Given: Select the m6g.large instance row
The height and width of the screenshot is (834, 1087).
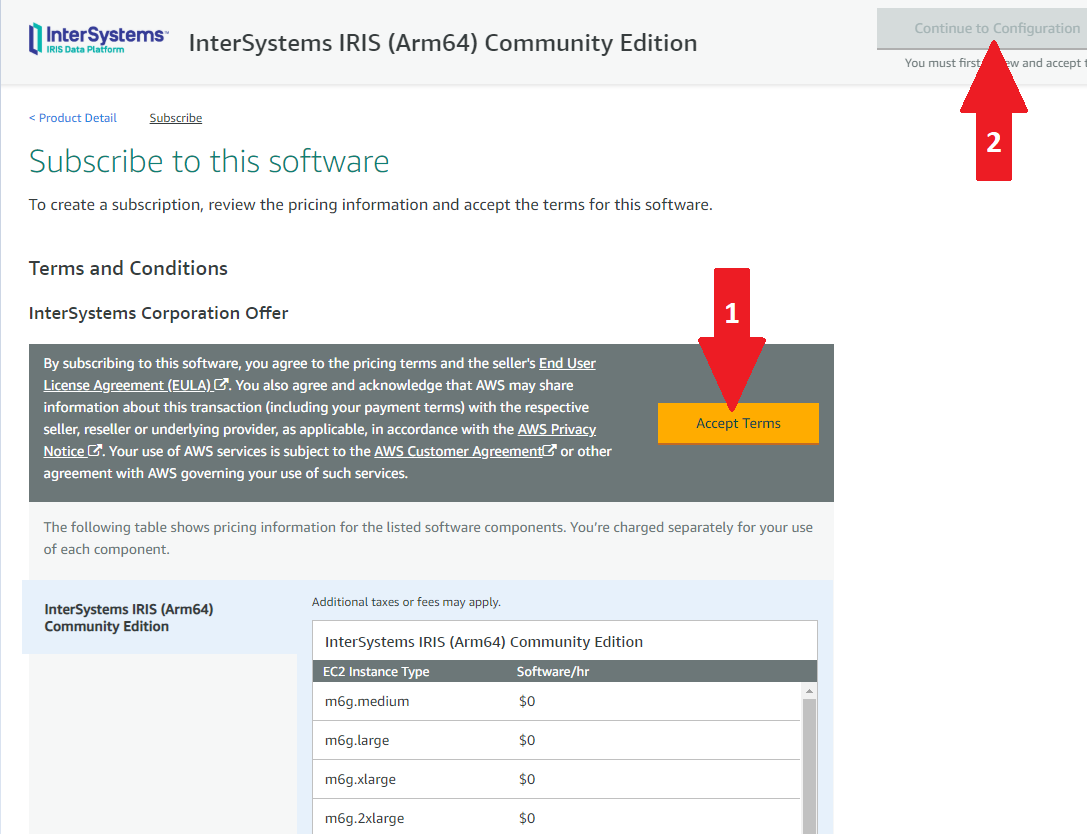Looking at the screenshot, I should (557, 740).
